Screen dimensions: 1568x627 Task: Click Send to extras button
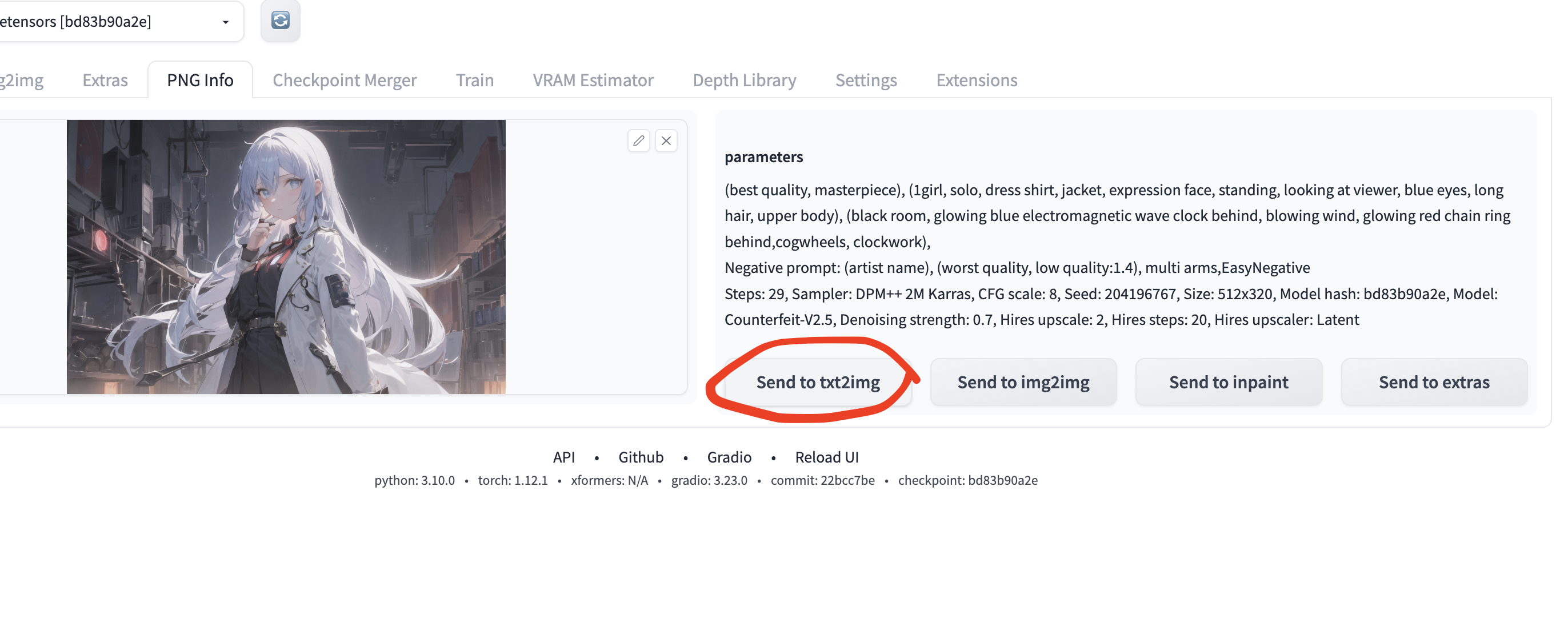[x=1434, y=382]
